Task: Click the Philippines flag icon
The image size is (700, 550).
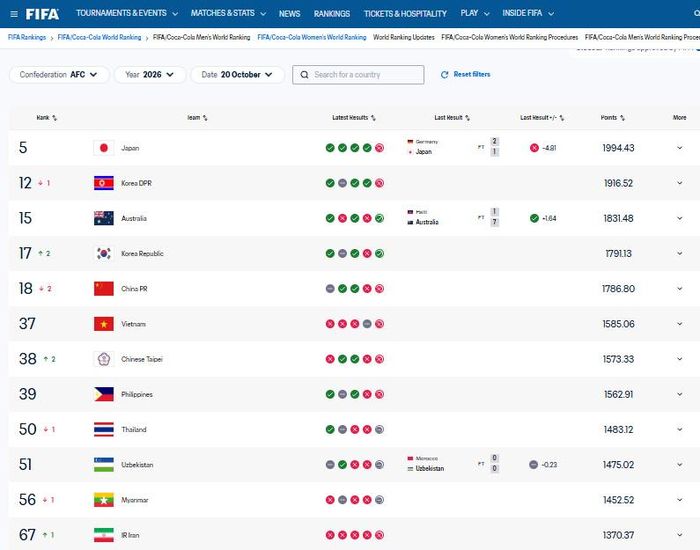Action: point(104,394)
